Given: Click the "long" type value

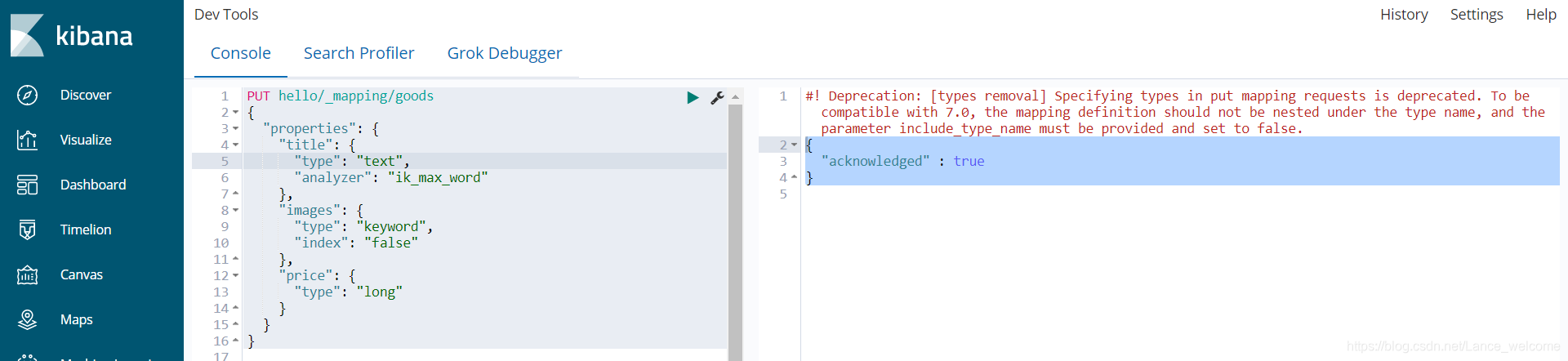Looking at the screenshot, I should tap(379, 292).
